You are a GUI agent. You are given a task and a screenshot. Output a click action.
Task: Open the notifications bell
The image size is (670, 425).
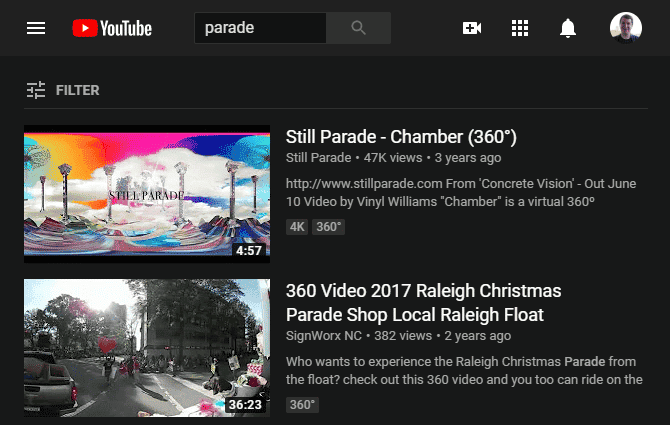point(568,28)
